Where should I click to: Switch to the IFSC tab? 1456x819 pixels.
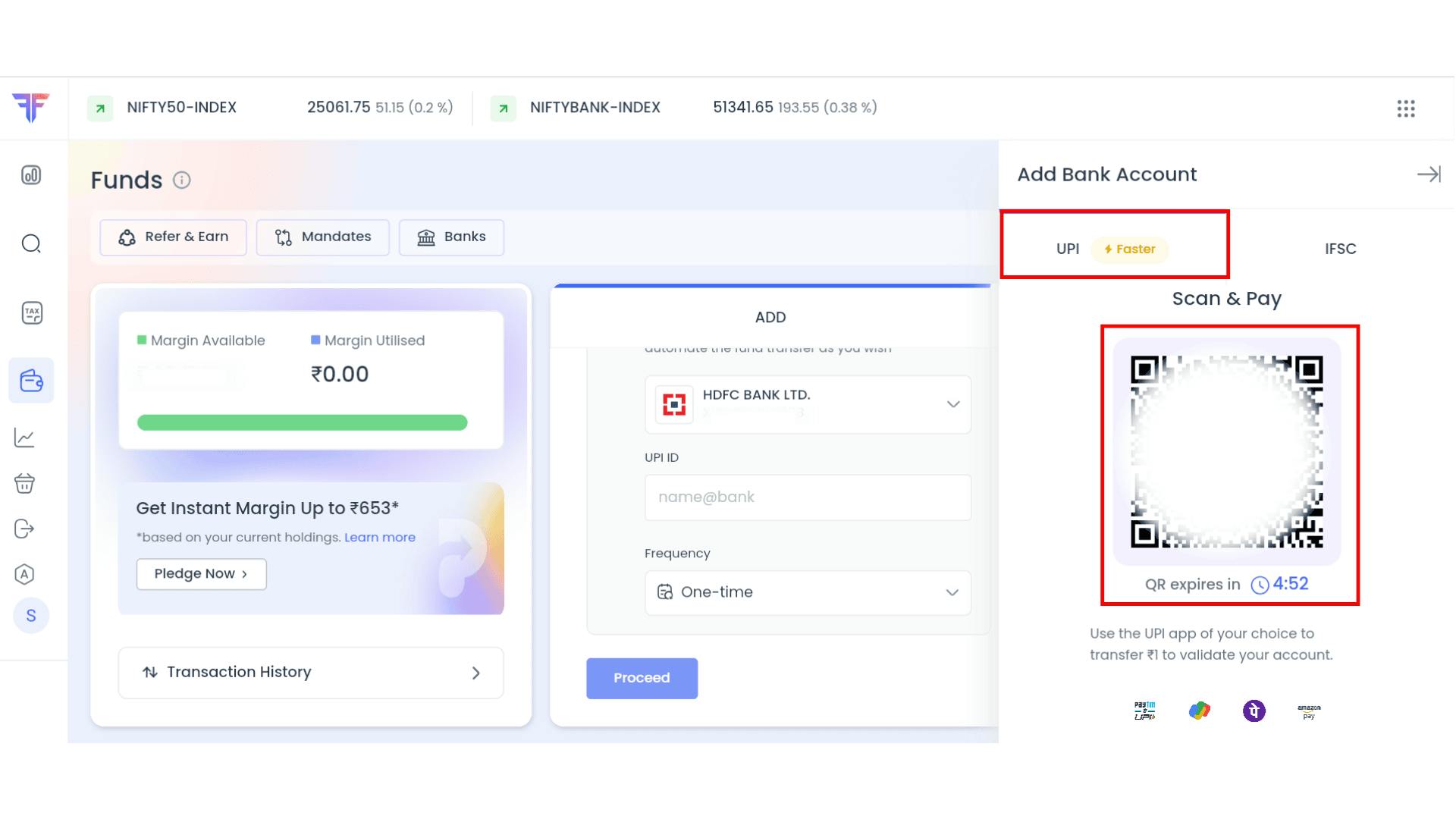point(1340,249)
